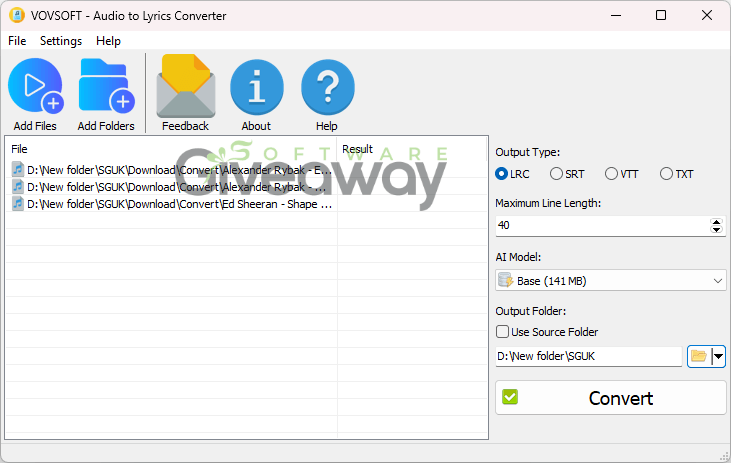
Task: Click the Add Folders toolbar icon
Action: click(106, 86)
